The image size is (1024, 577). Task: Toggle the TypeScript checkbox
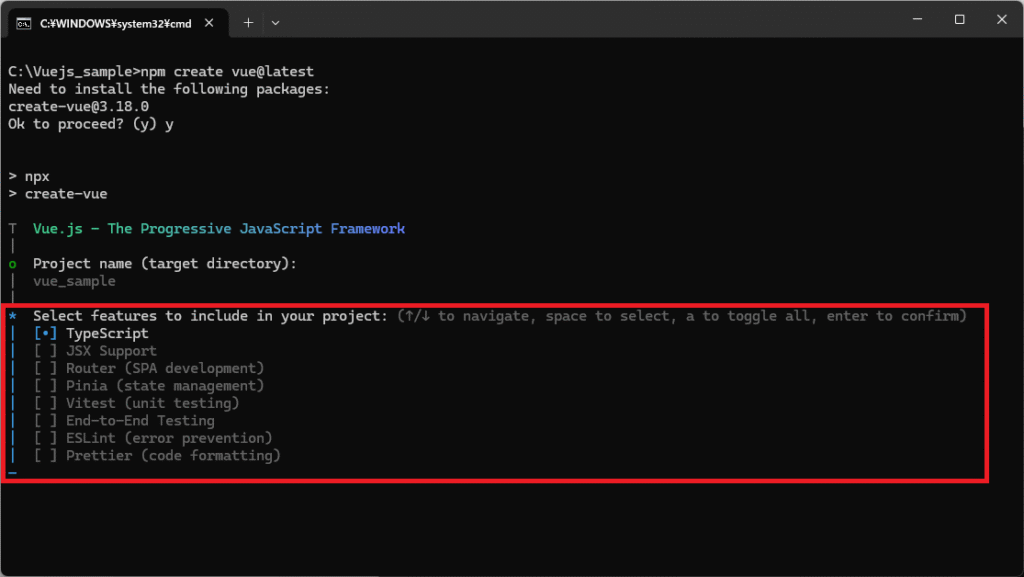click(46, 333)
